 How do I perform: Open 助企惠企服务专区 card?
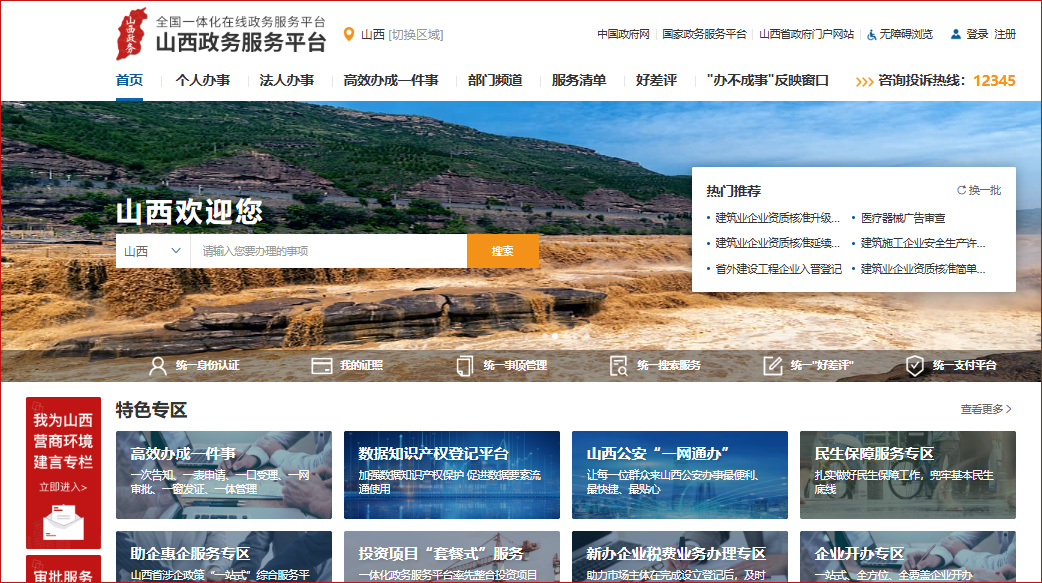224,556
